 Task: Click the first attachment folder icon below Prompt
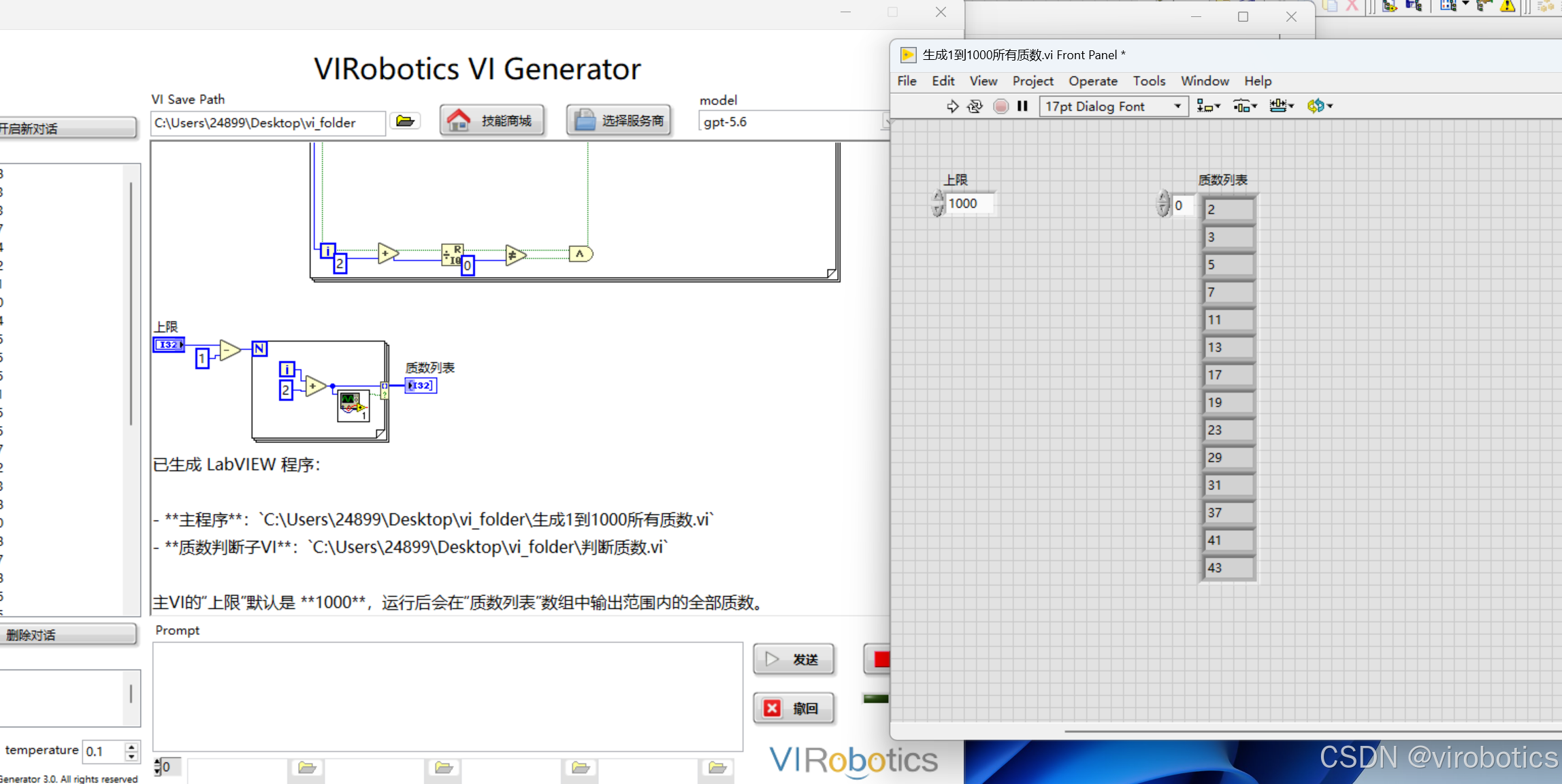point(307,768)
